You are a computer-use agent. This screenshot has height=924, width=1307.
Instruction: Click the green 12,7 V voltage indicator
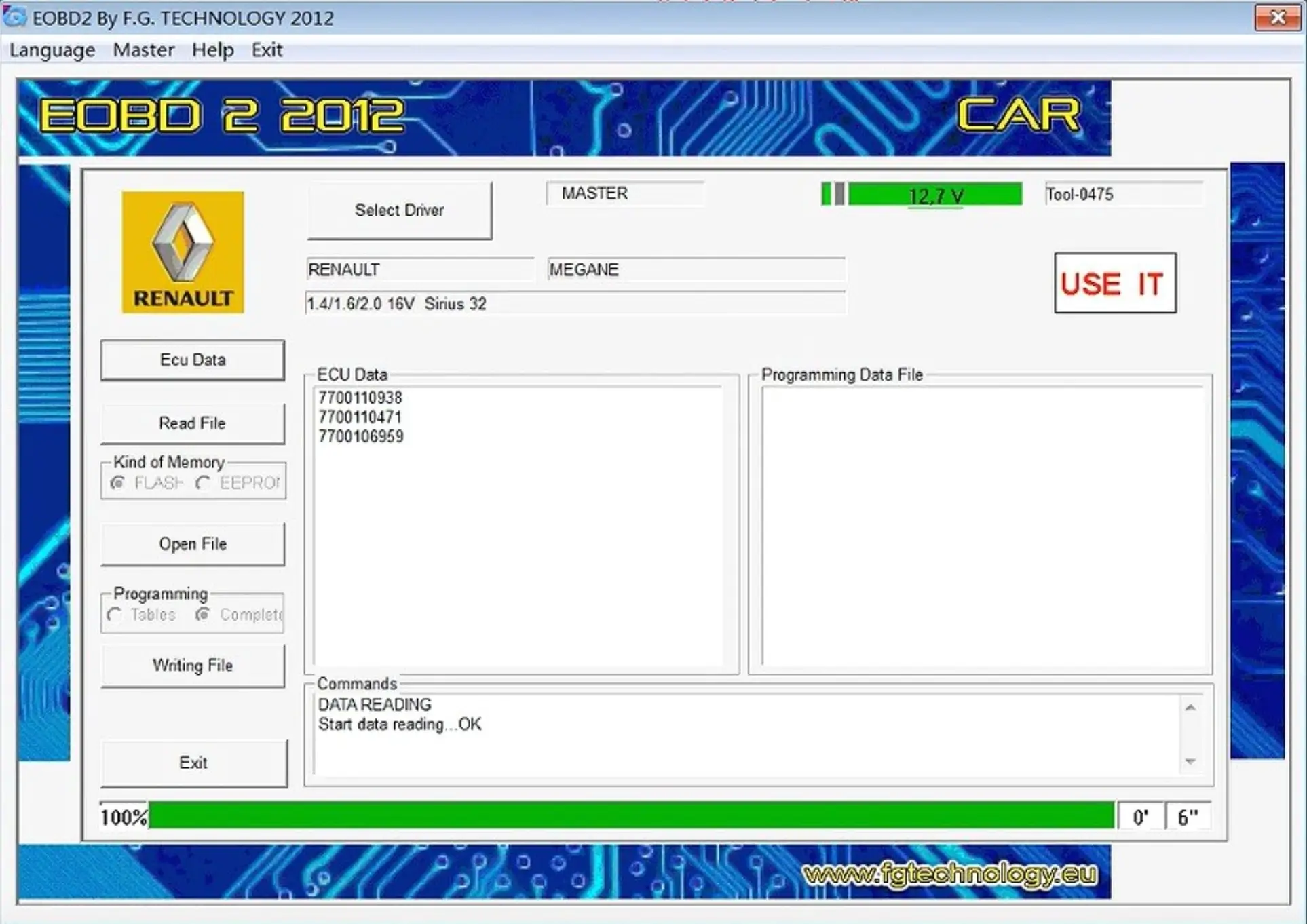935,194
